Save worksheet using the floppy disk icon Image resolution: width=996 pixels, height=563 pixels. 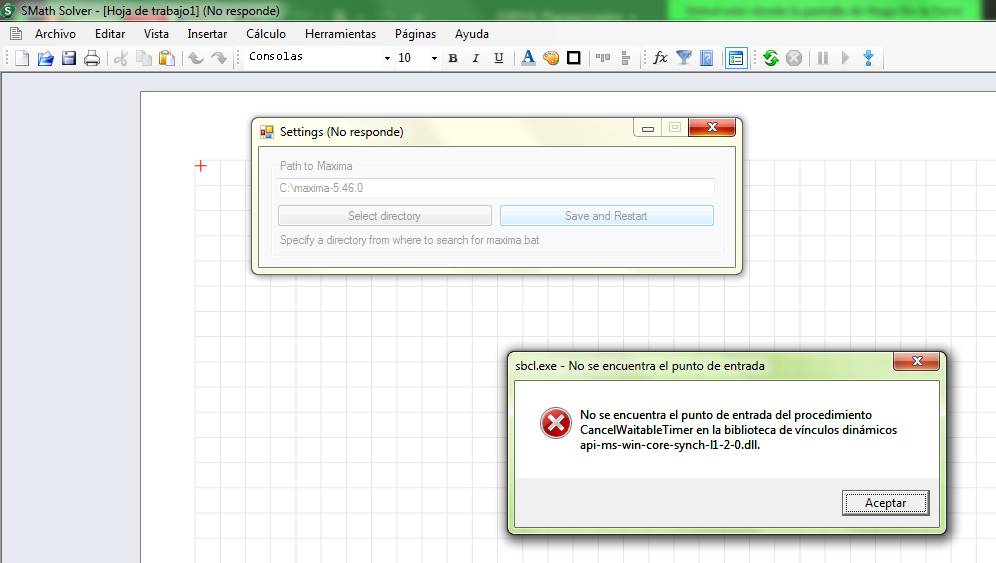(x=69, y=58)
